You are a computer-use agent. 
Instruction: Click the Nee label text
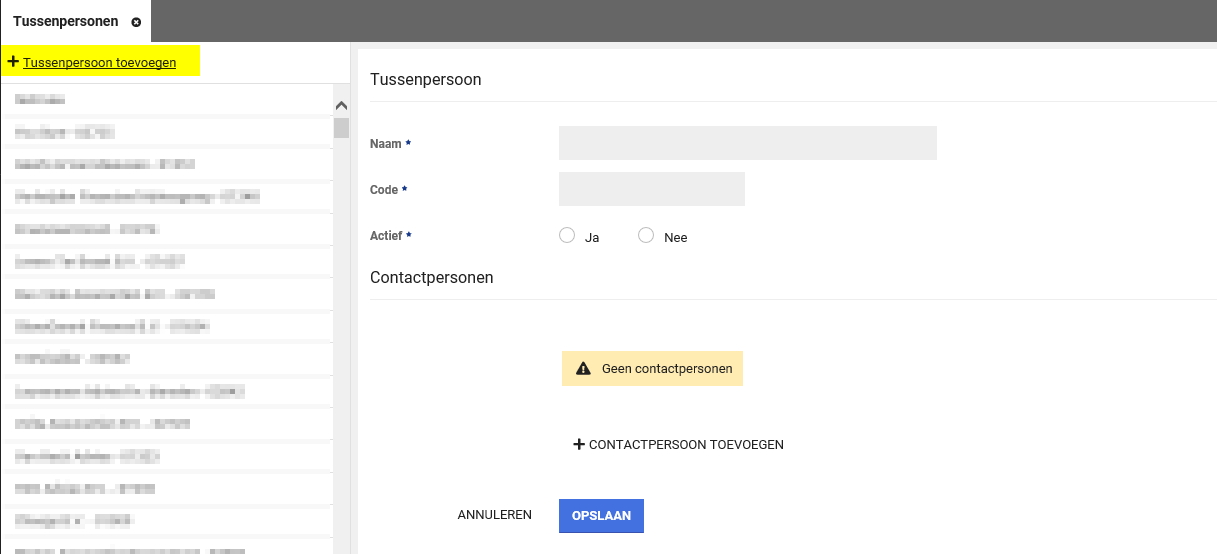point(675,238)
